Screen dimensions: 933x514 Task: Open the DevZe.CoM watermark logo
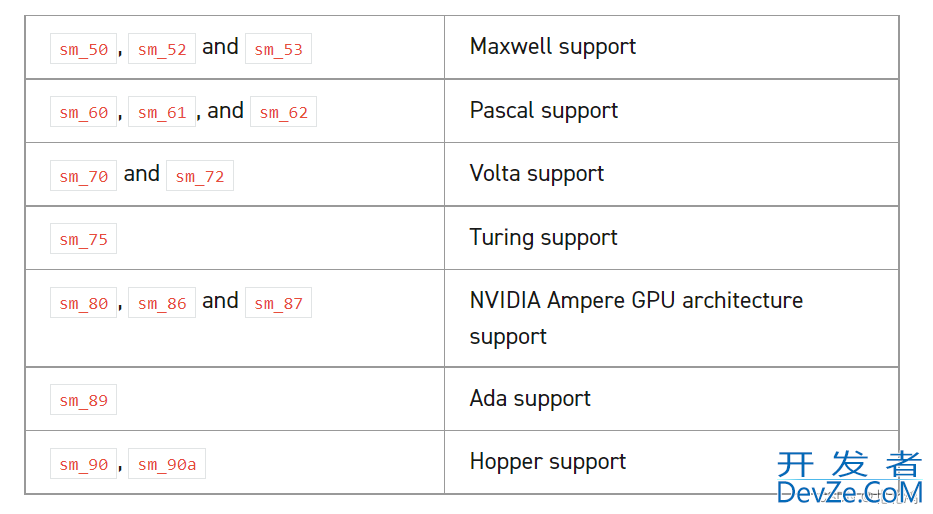(x=849, y=478)
